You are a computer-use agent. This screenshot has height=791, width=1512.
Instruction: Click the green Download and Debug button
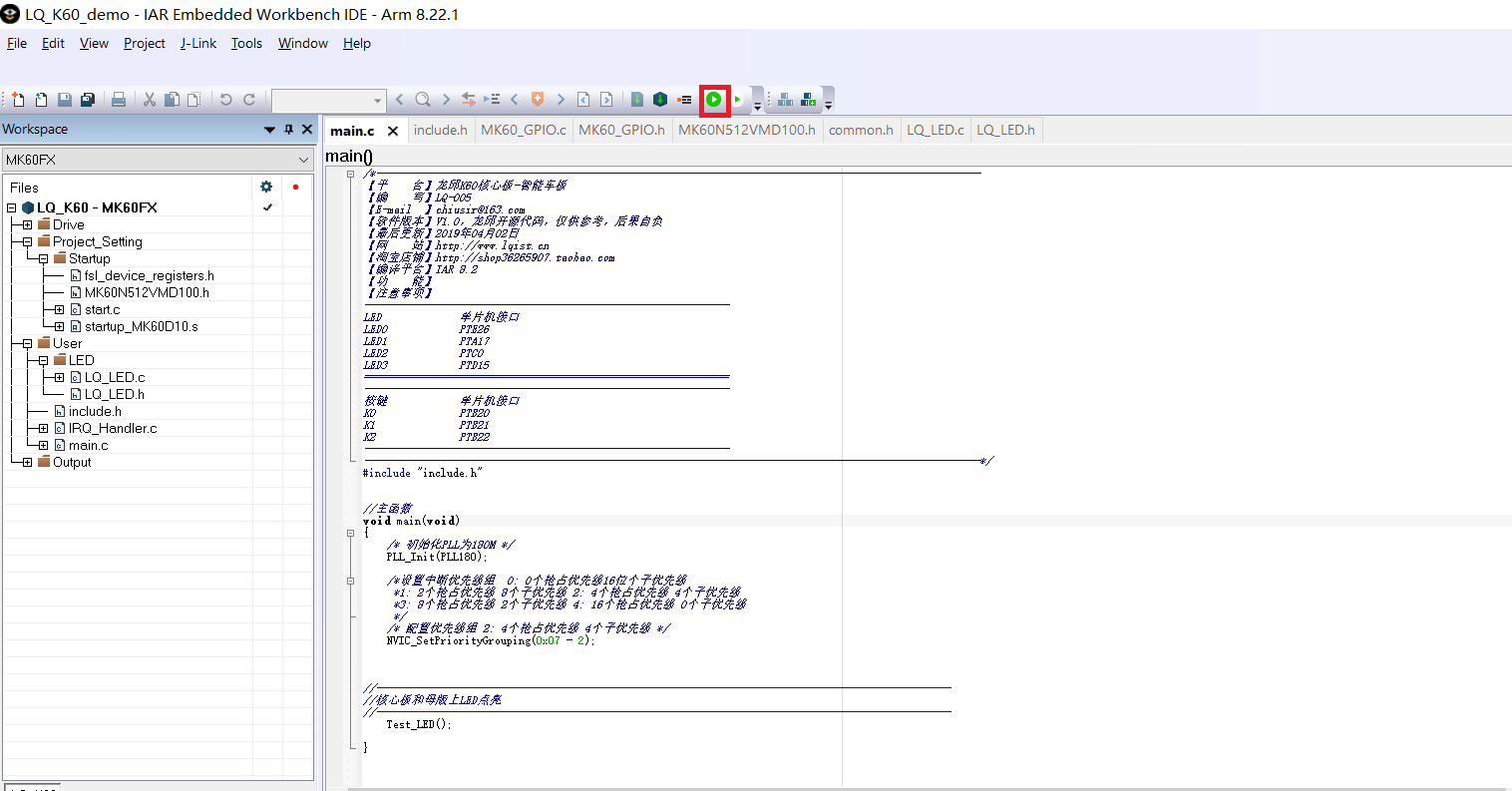pos(714,99)
